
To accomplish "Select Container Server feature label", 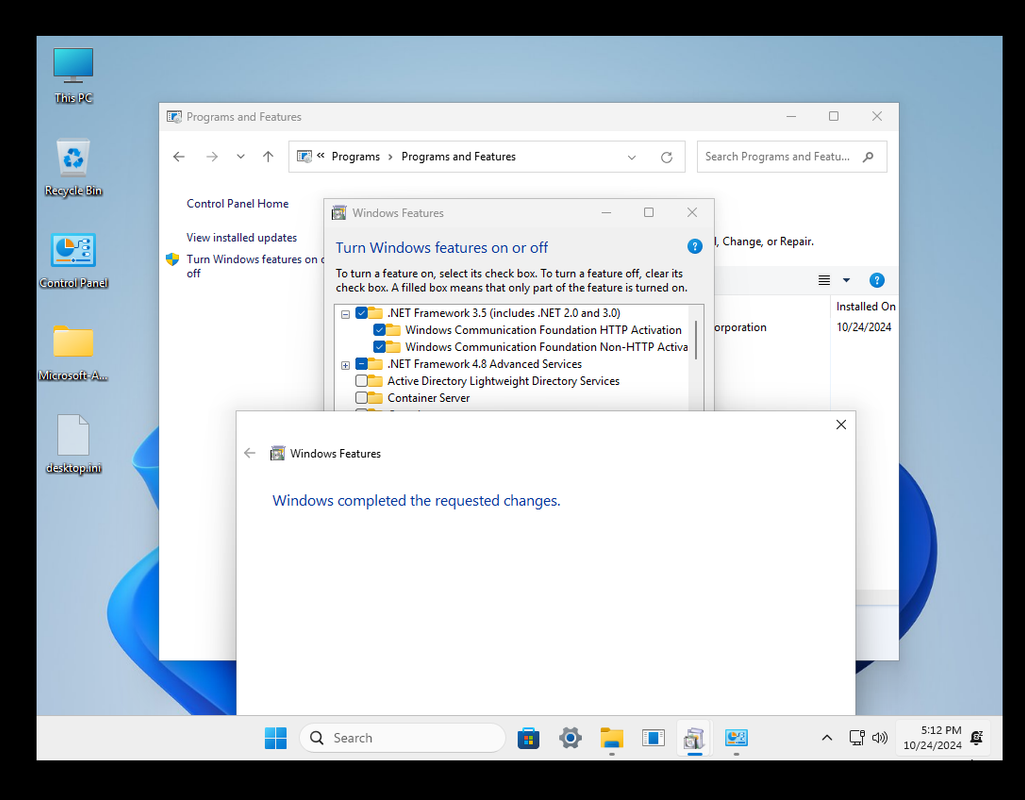I will (x=428, y=398).
